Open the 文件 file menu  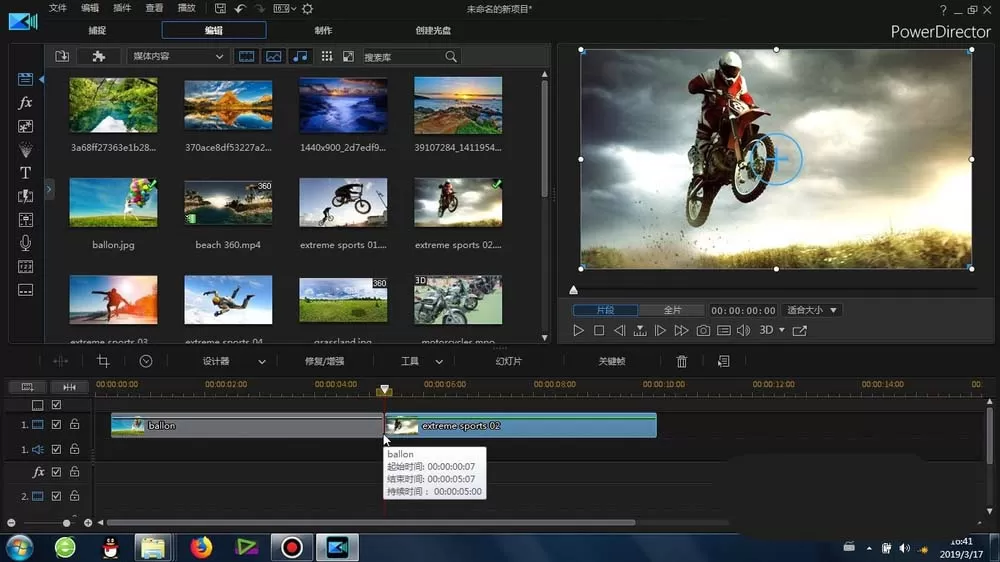click(57, 8)
